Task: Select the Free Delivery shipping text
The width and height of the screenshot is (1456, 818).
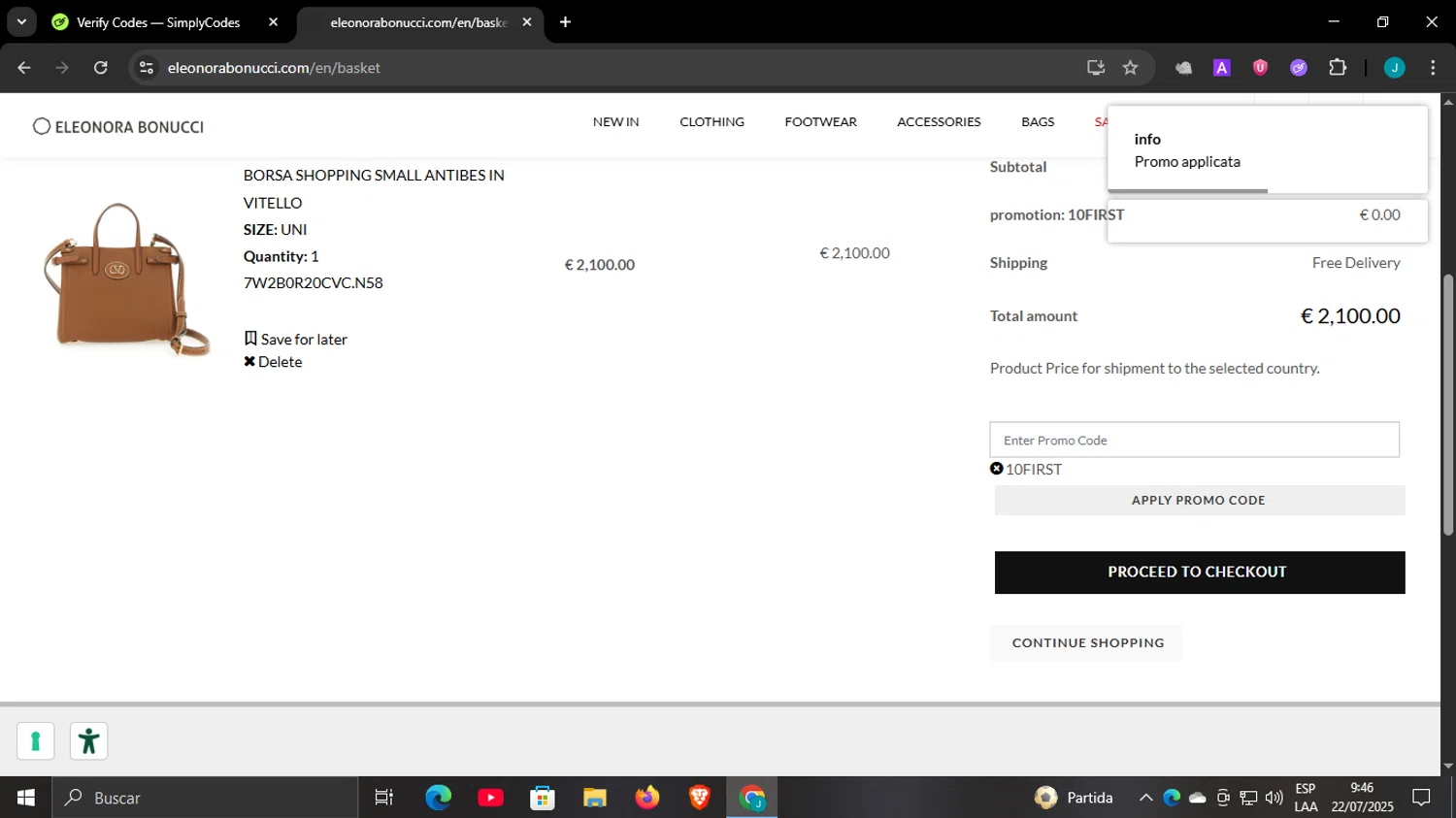Action: [1356, 263]
